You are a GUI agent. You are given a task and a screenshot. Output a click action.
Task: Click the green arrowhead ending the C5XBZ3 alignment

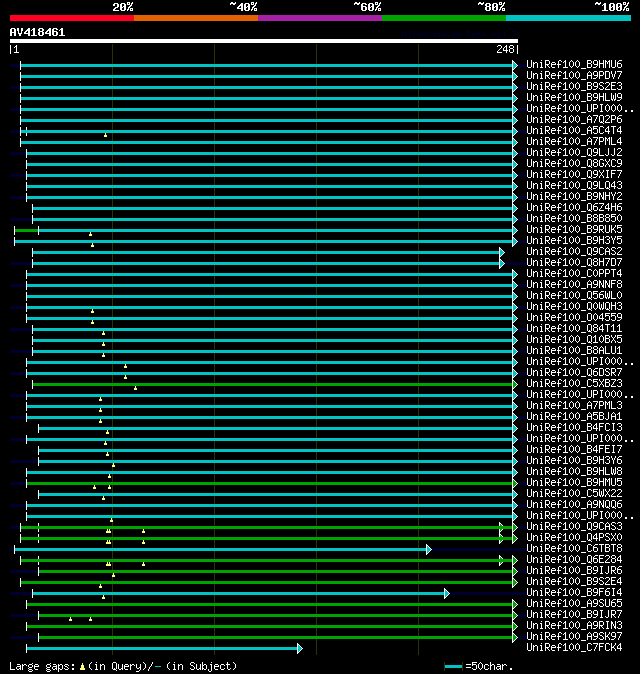(515, 384)
